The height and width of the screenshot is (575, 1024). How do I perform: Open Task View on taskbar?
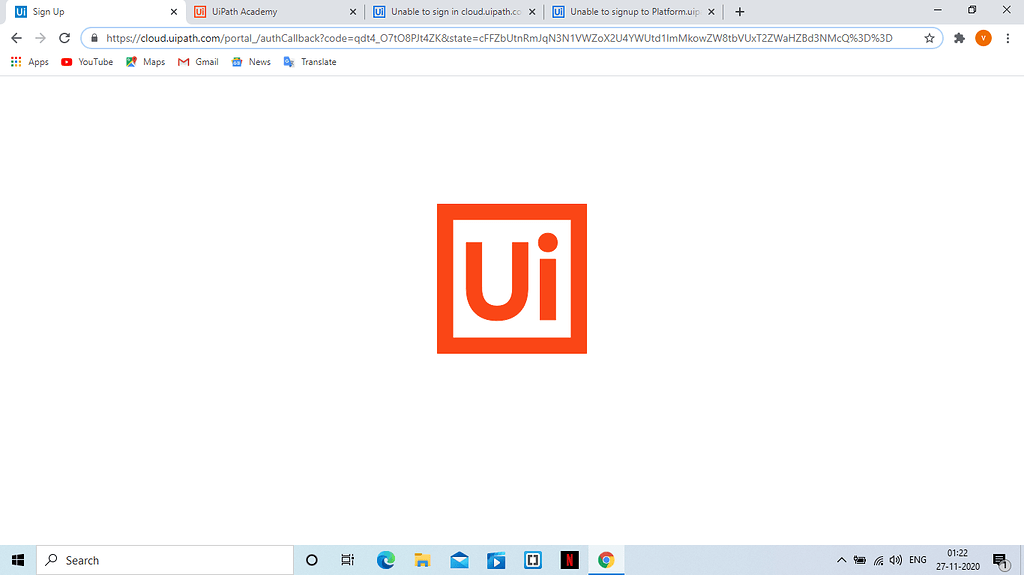point(347,560)
